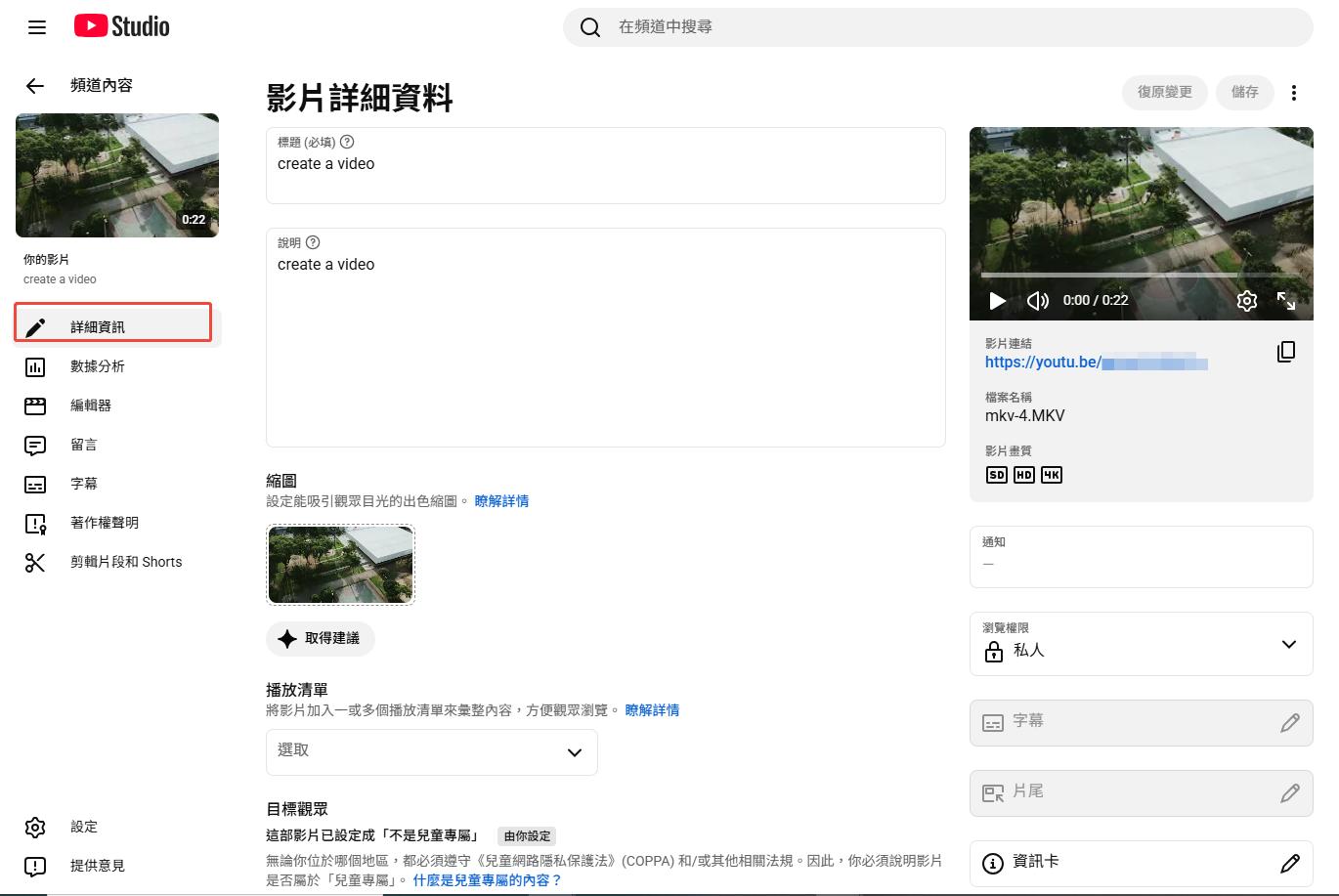Click the 標題 title input field
Screen dimensions: 1339x896
606,165
